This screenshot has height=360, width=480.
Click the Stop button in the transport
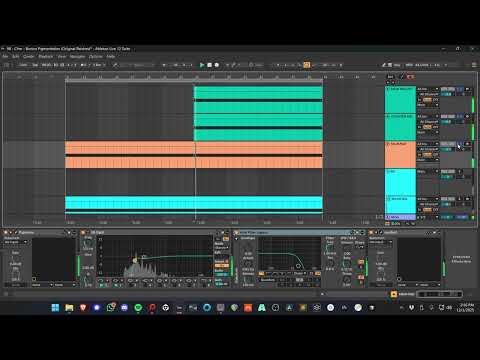(x=209, y=65)
